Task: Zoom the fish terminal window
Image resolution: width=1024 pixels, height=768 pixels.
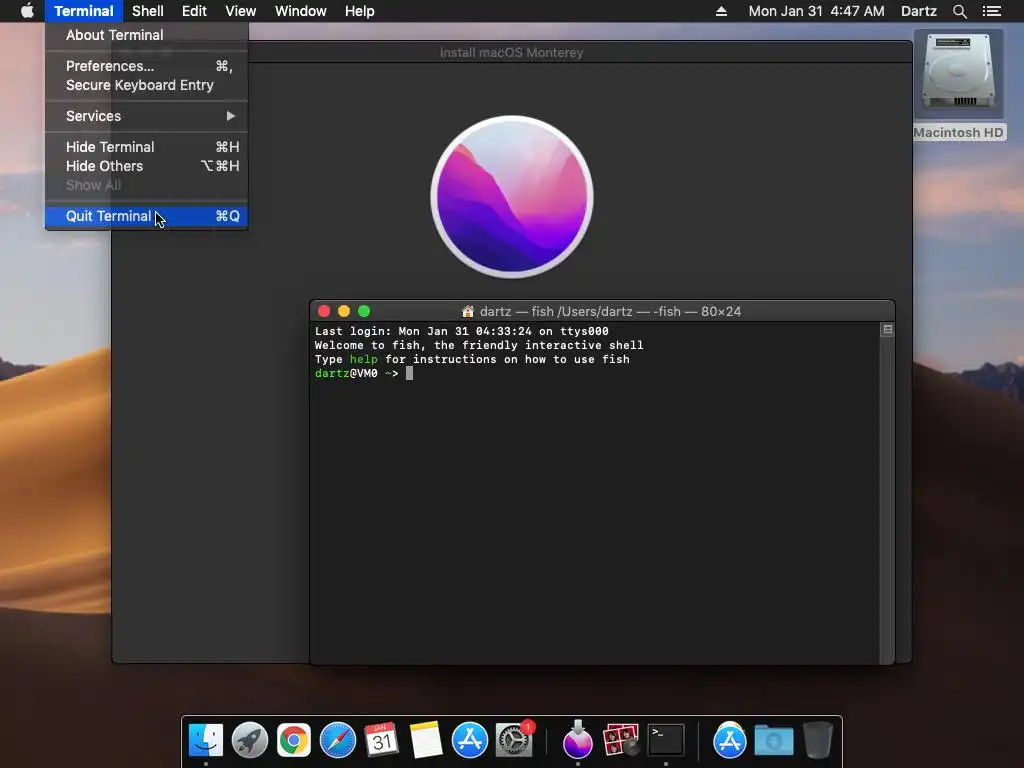Action: tap(364, 312)
